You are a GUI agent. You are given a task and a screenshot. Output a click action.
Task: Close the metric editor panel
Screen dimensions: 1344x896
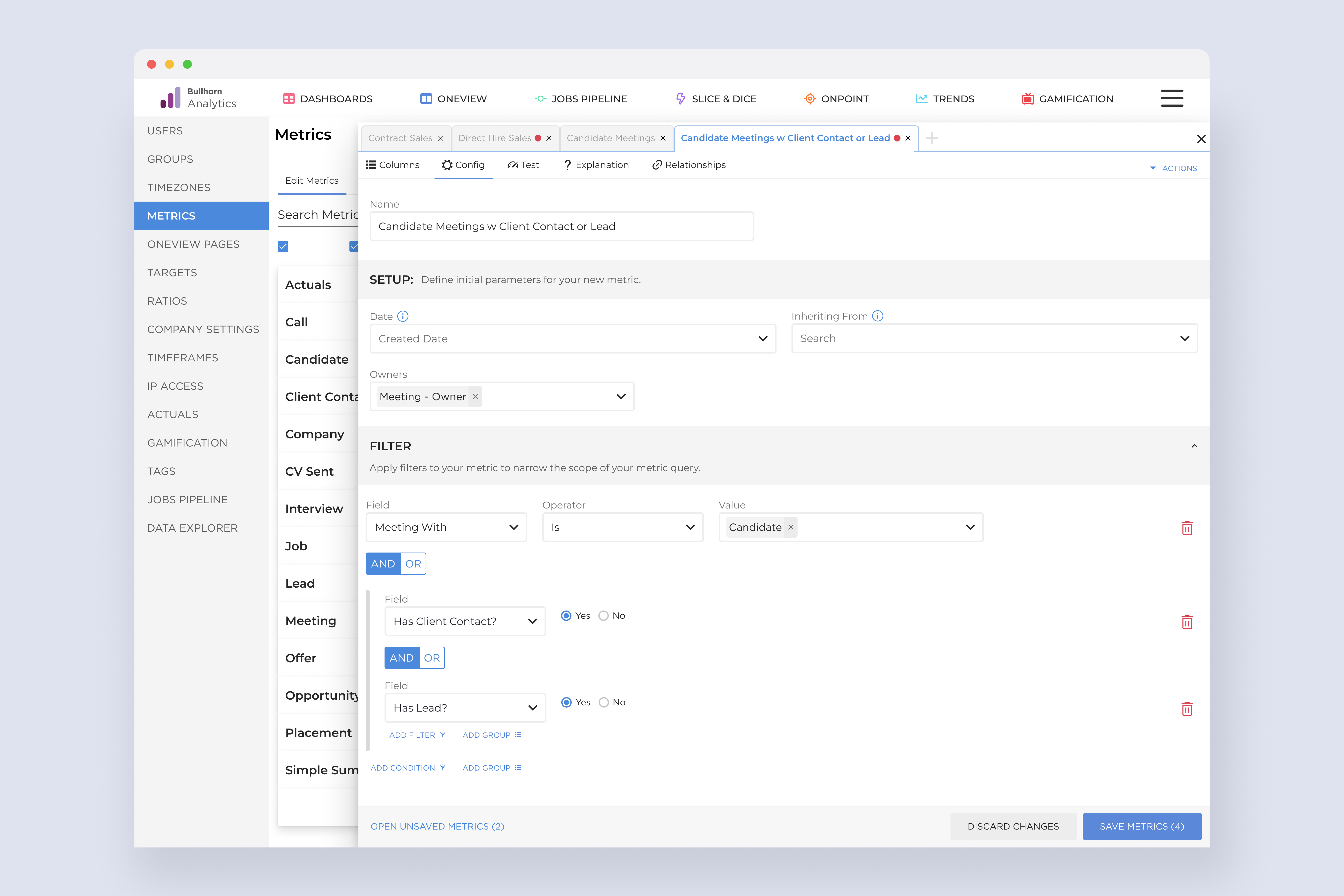click(x=1201, y=139)
